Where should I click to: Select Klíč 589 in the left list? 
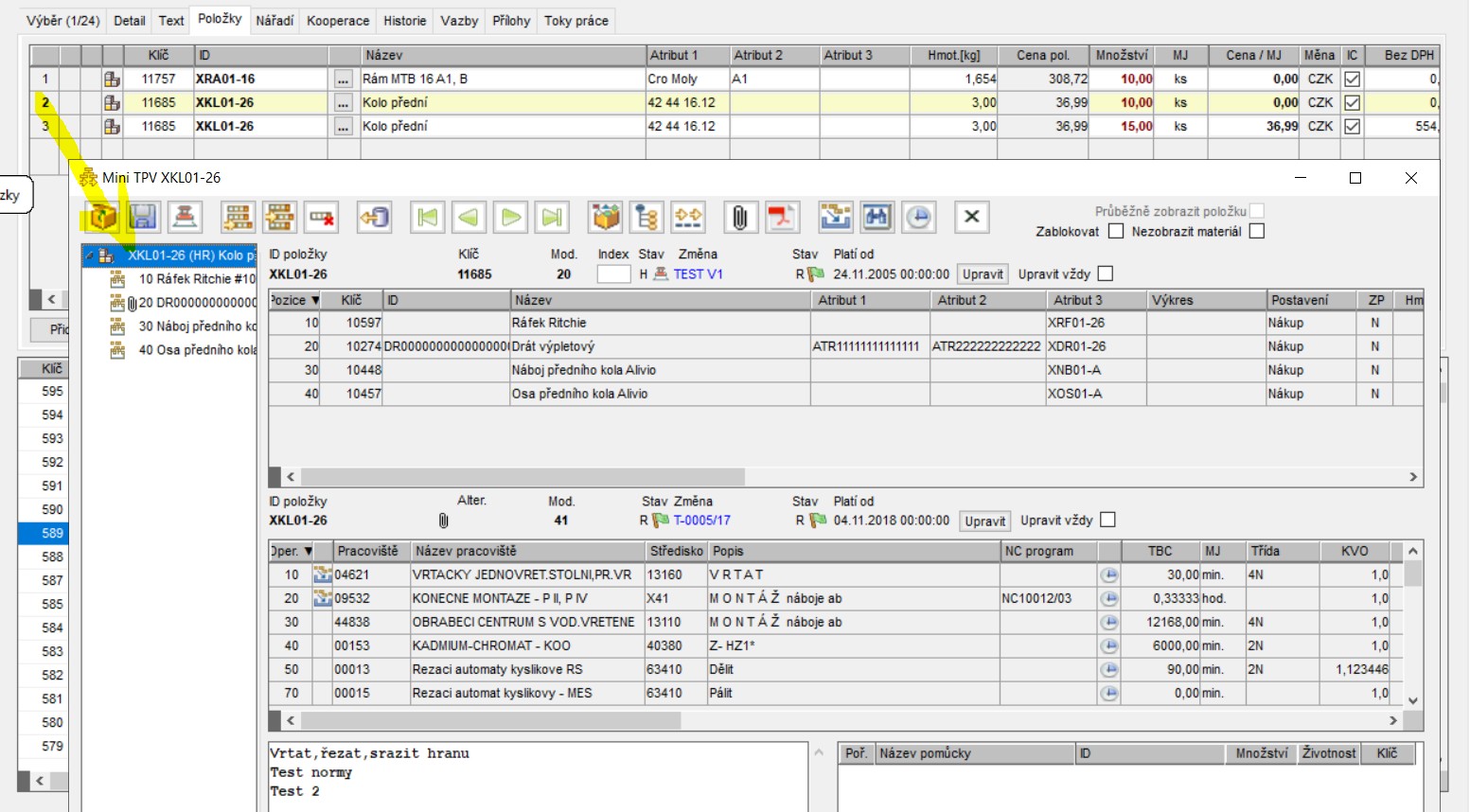pos(44,533)
